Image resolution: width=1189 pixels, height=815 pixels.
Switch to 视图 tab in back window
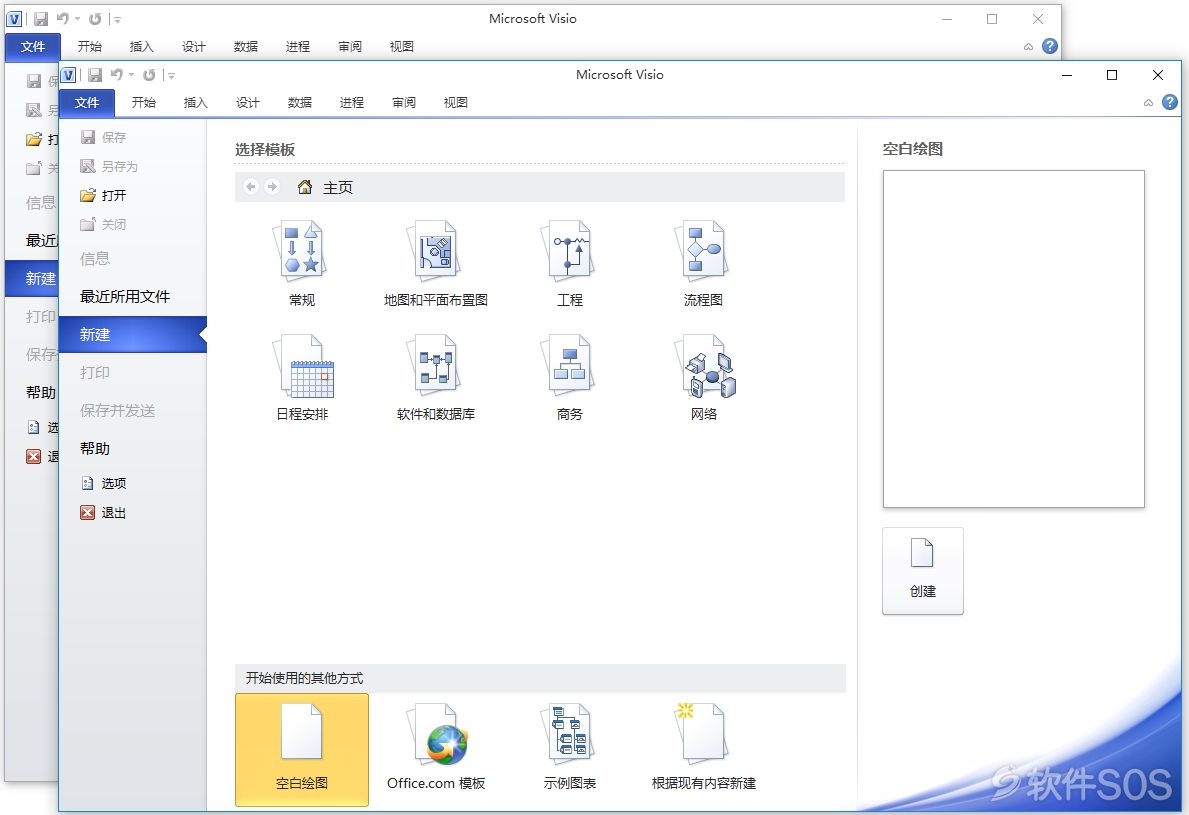coord(402,47)
